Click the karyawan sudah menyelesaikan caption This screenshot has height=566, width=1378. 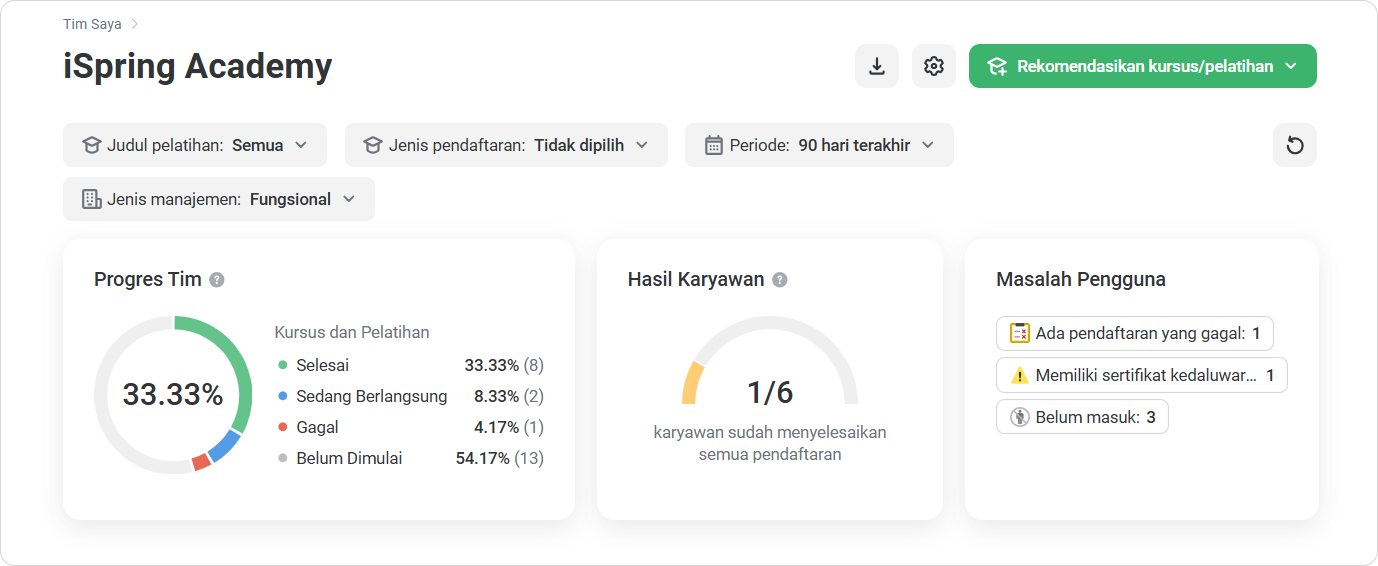770,443
